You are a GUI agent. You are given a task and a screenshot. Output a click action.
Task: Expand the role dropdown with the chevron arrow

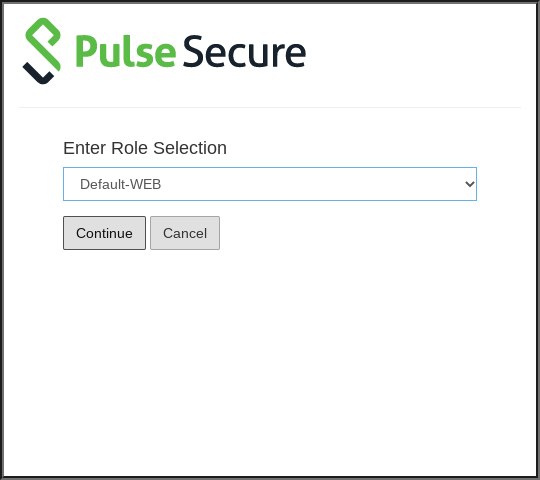pyautogui.click(x=470, y=184)
